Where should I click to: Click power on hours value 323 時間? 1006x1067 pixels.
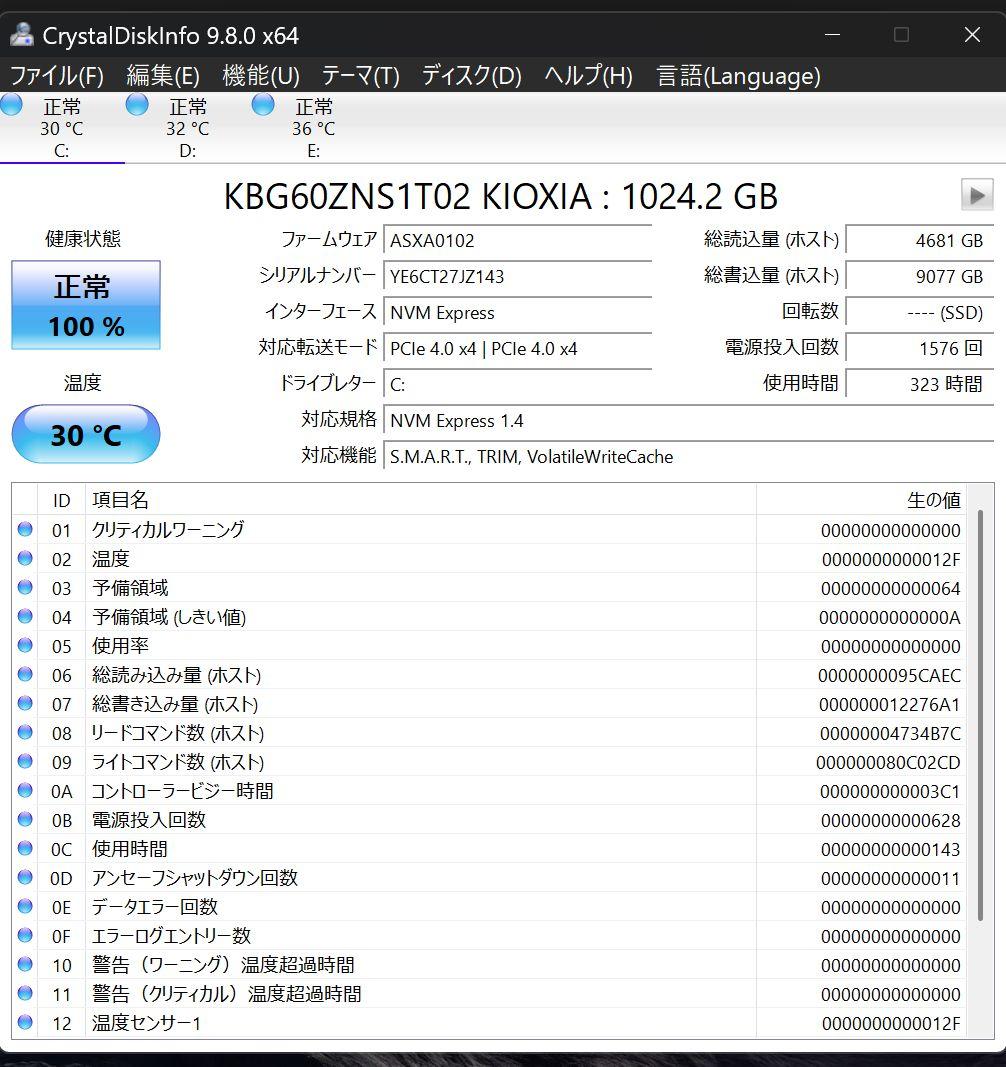tap(920, 384)
